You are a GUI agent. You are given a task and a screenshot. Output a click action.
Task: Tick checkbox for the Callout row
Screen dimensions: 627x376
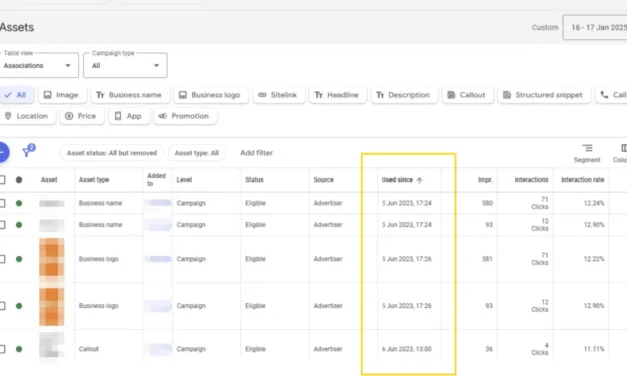pyautogui.click(x=2, y=349)
